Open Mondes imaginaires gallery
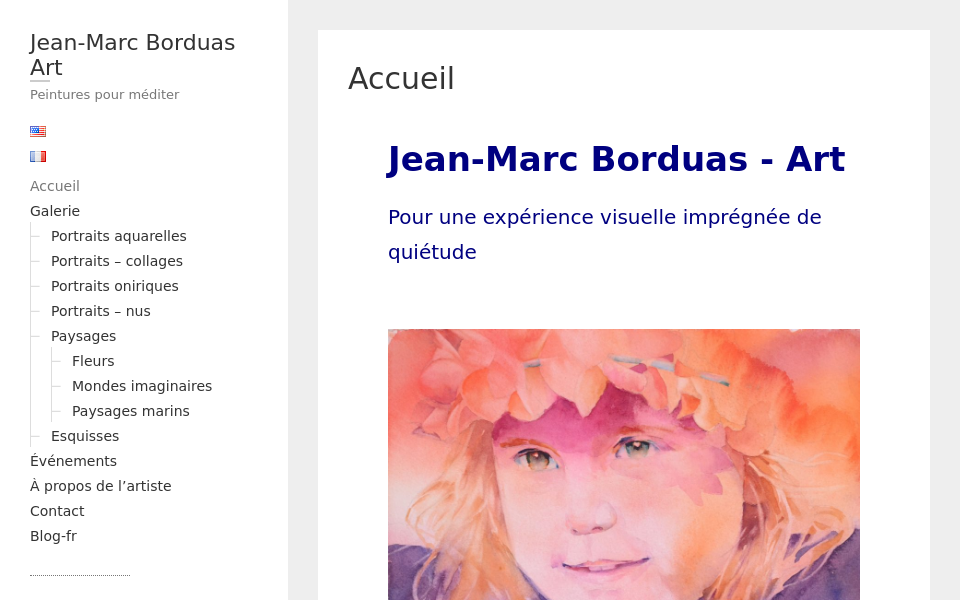The height and width of the screenshot is (600, 960). pyautogui.click(x=141, y=386)
